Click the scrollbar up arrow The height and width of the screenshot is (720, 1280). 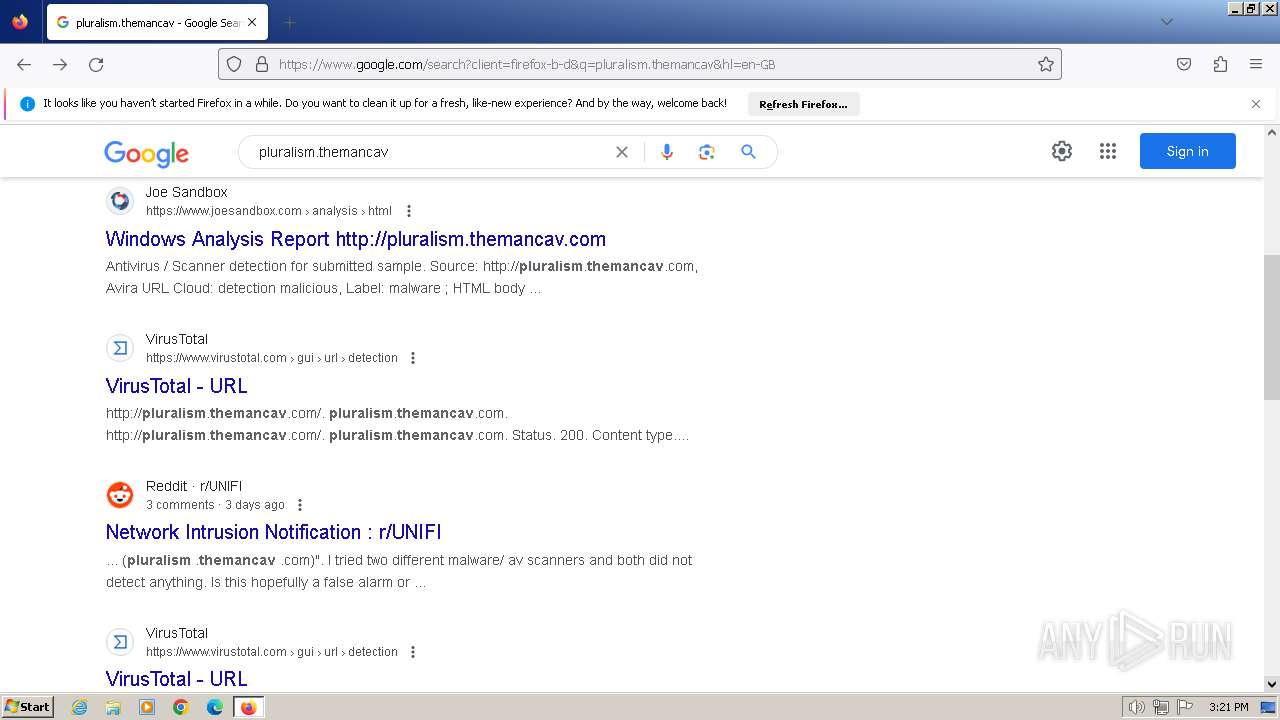pyautogui.click(x=1272, y=132)
